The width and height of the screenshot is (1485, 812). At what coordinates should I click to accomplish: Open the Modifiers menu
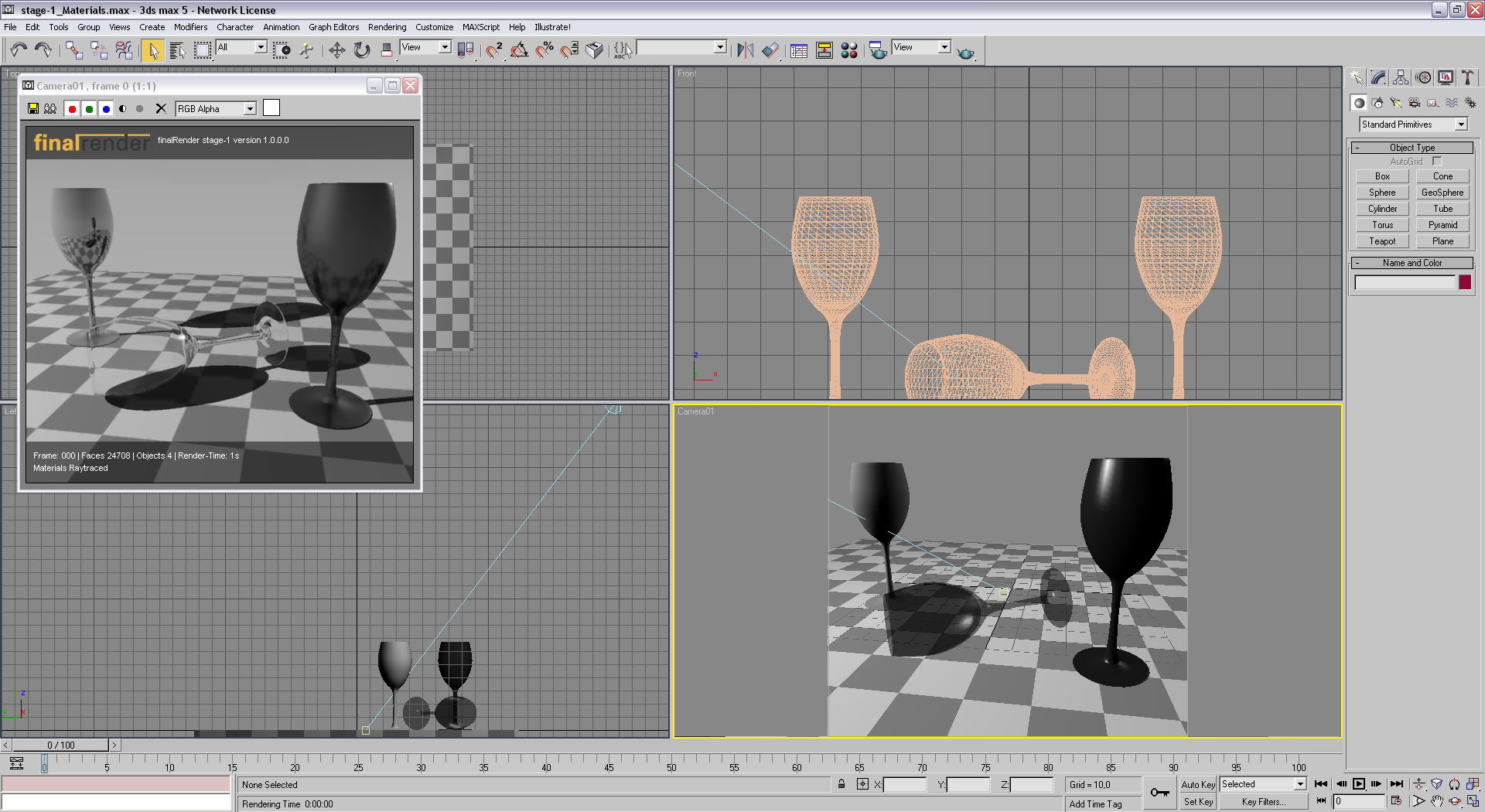[x=190, y=27]
